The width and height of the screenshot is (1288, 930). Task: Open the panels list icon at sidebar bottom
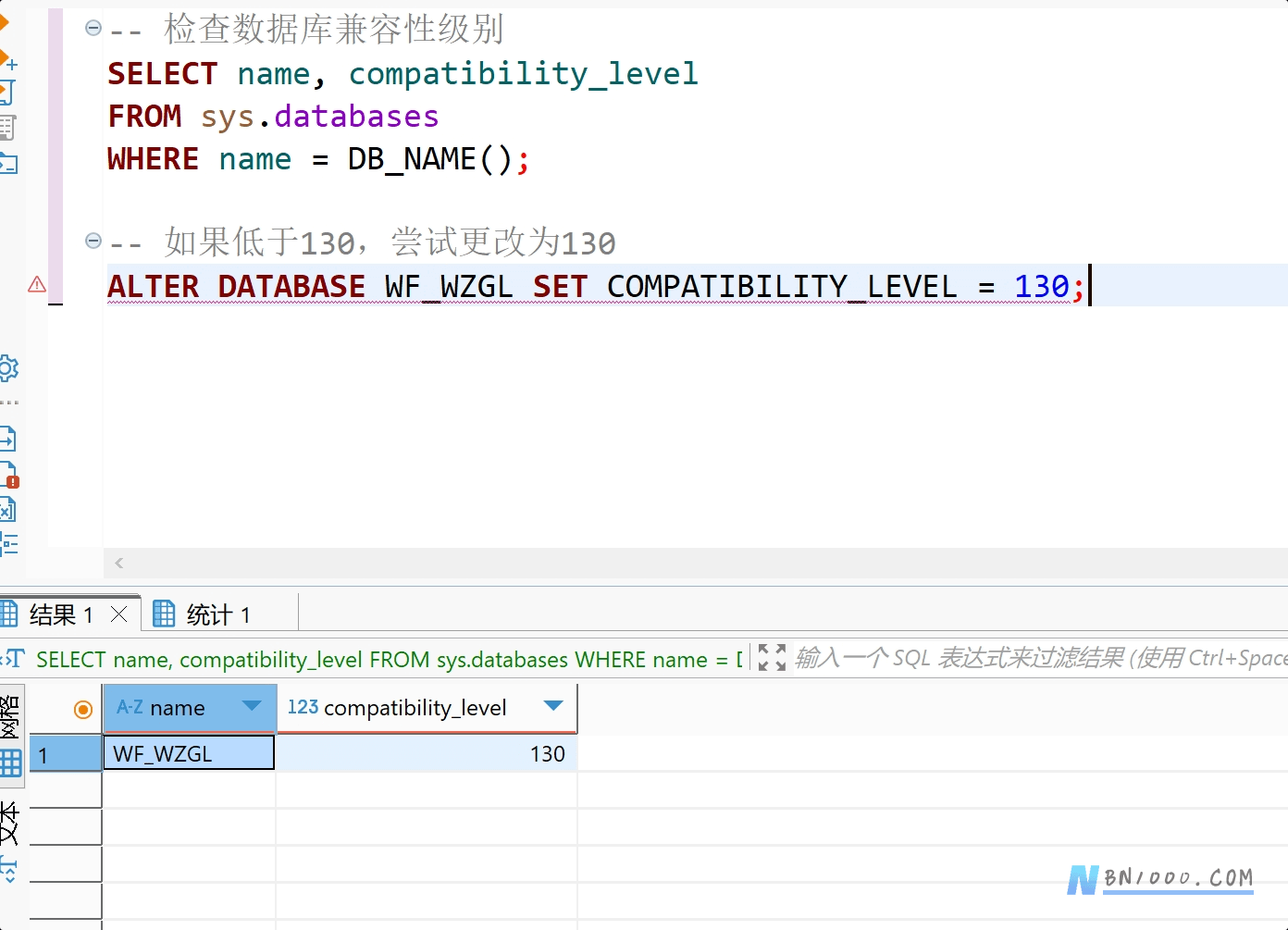coord(8,544)
